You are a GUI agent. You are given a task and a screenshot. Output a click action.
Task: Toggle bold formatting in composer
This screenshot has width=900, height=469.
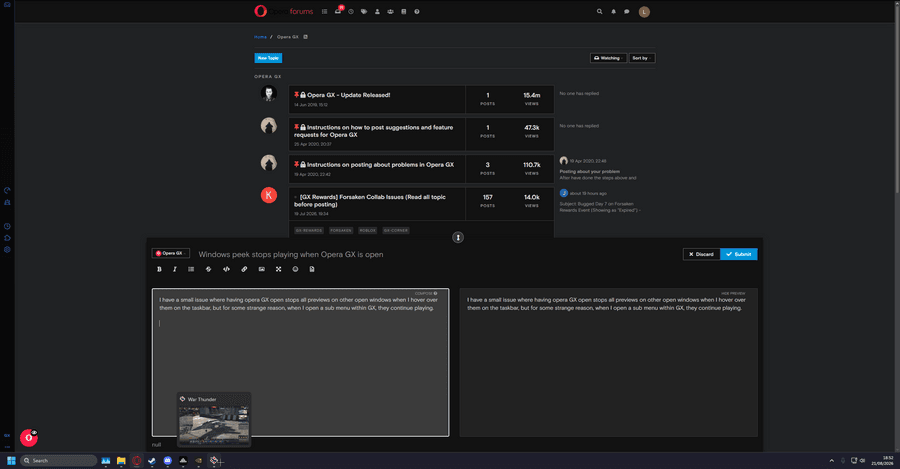coord(159,269)
